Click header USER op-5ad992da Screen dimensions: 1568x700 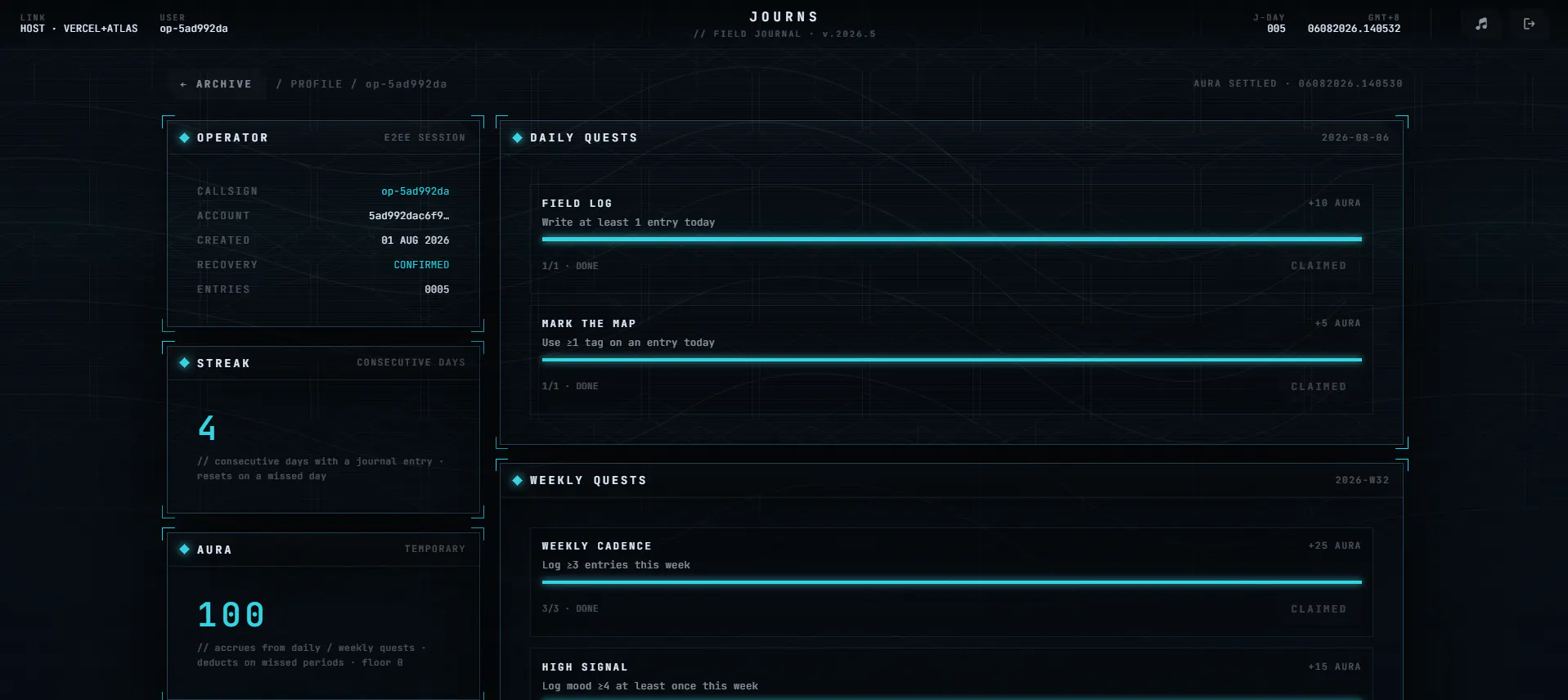pyautogui.click(x=194, y=29)
